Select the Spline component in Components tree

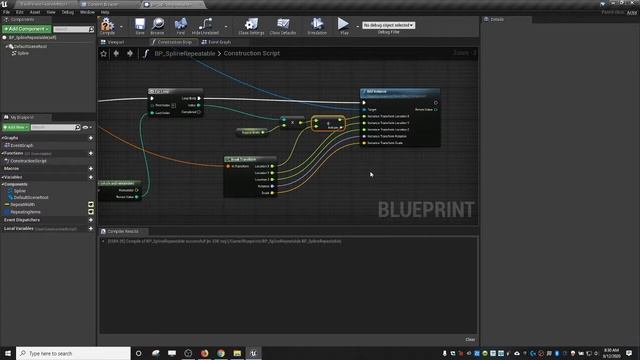coord(23,53)
